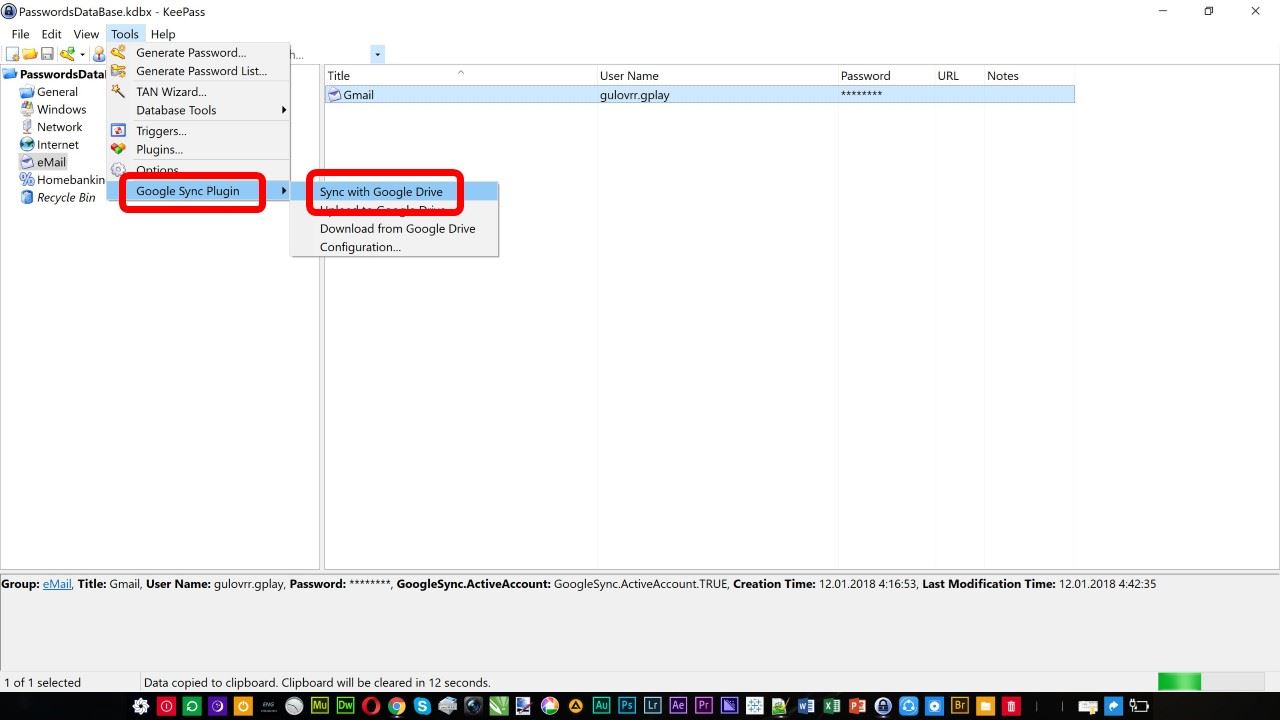Click the '1 of 1 selected' status text
Screen dimensions: 1280x720
[x=43, y=683]
